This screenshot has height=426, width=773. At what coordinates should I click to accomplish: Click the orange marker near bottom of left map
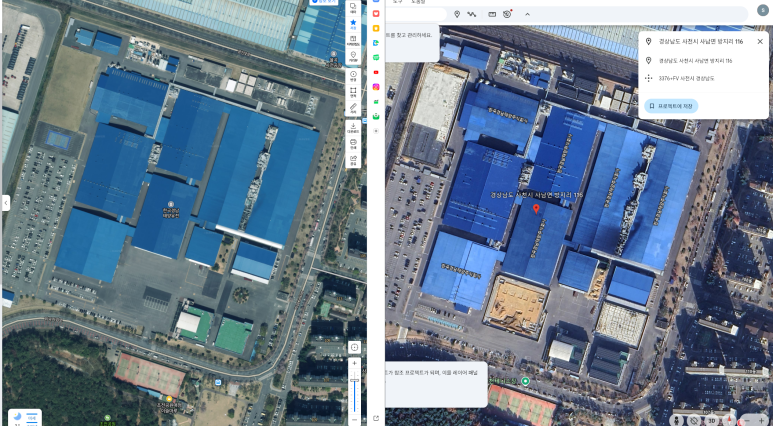coord(169,398)
